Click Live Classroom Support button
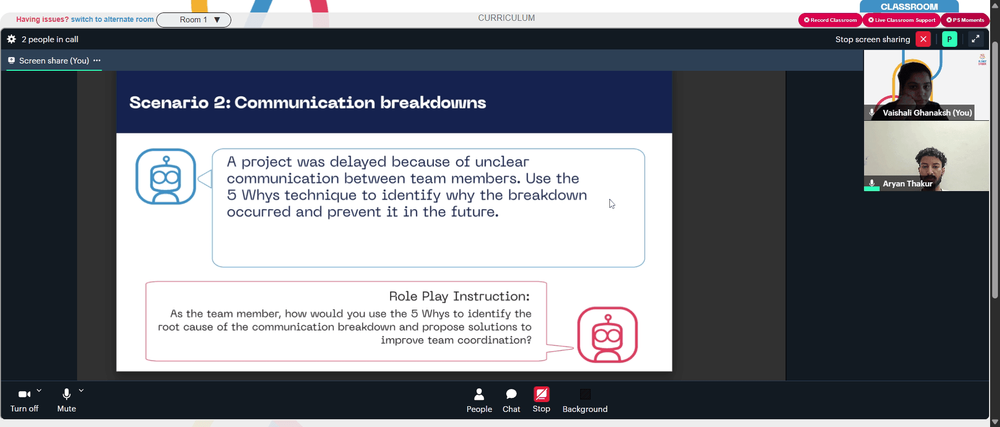Viewport: 1000px width, 427px height. coord(901,20)
